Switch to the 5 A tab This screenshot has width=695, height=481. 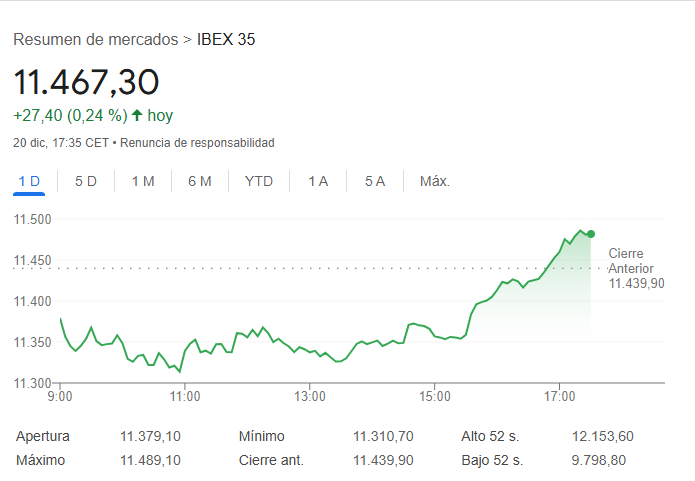coord(375,181)
